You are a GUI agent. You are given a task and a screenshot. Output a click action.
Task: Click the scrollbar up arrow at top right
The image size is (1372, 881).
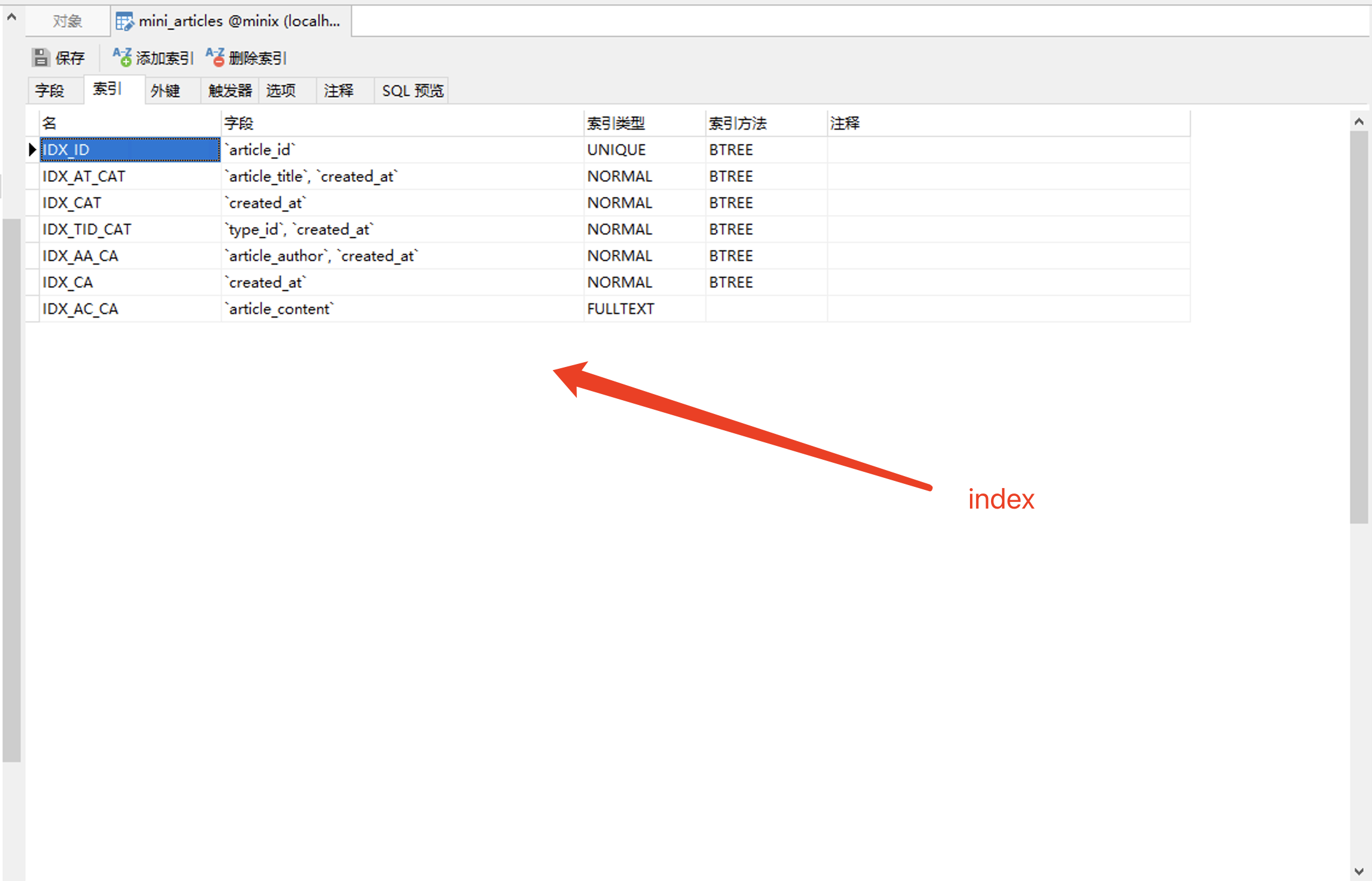coord(1359,122)
